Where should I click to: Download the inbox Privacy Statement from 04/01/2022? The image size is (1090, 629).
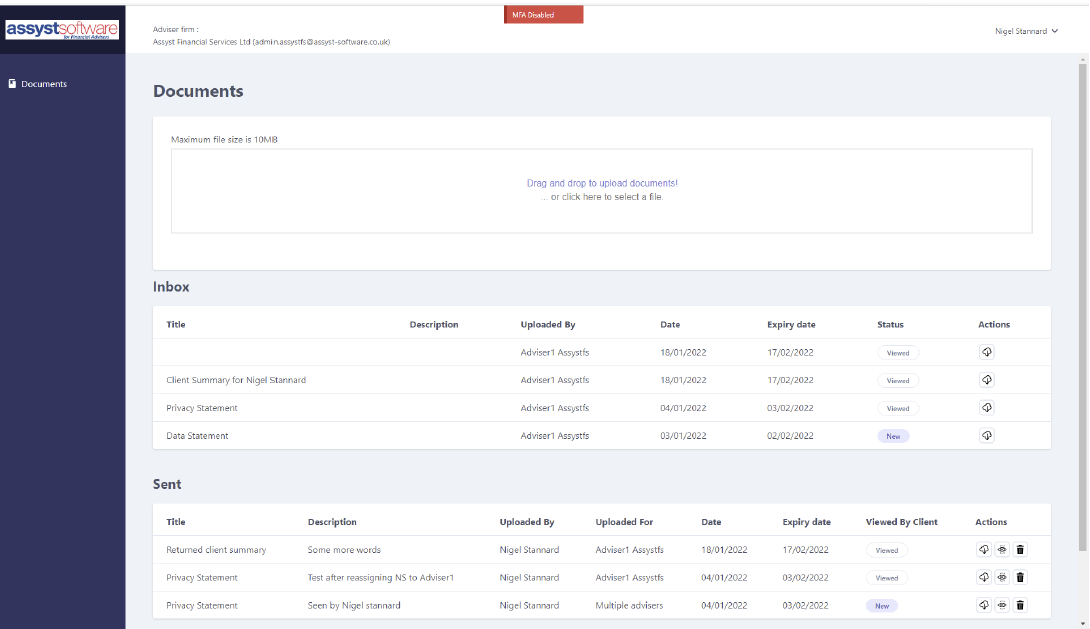(986, 408)
